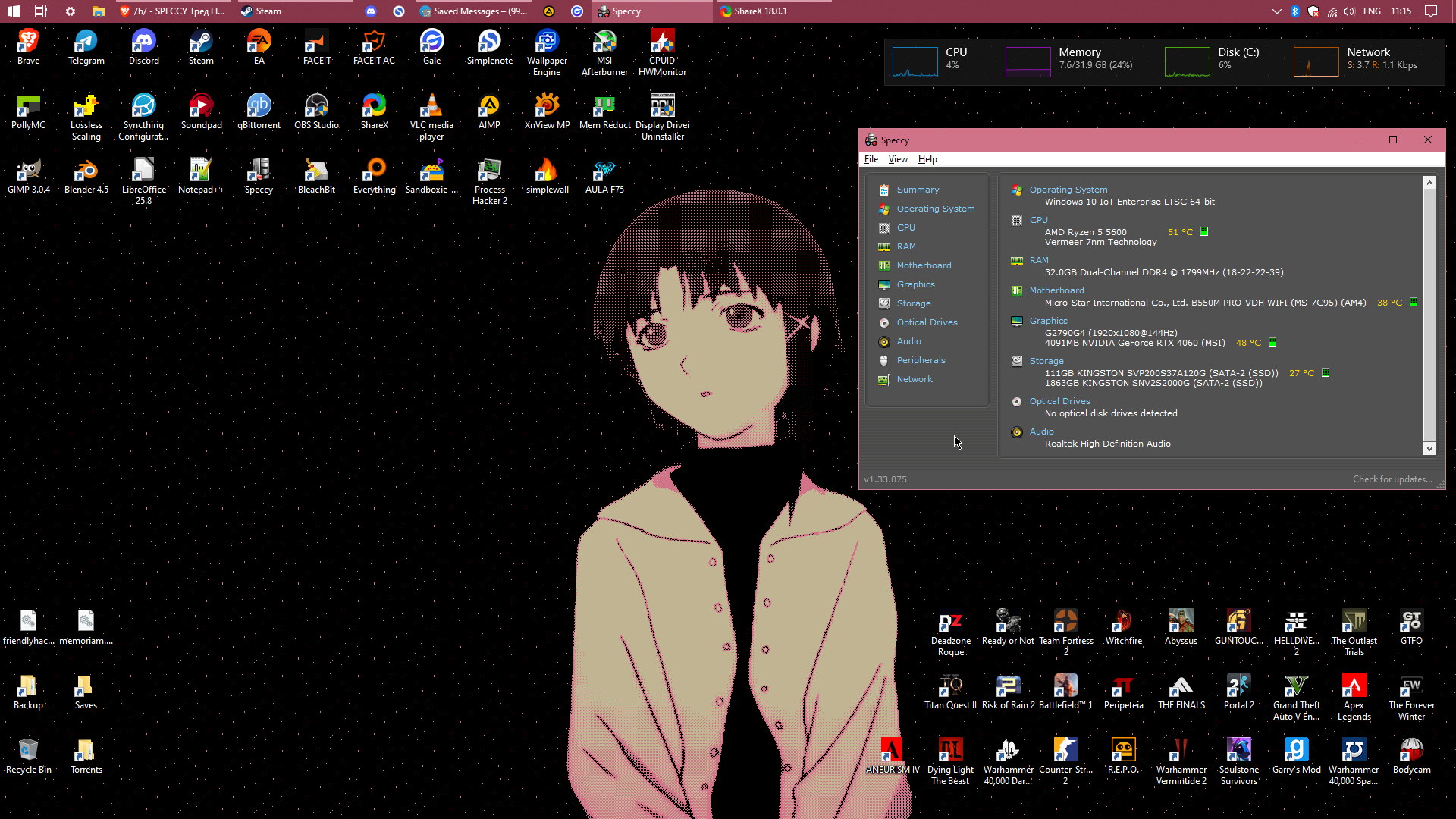Open Peripherals section in Speccy
The height and width of the screenshot is (819, 1456).
[921, 360]
